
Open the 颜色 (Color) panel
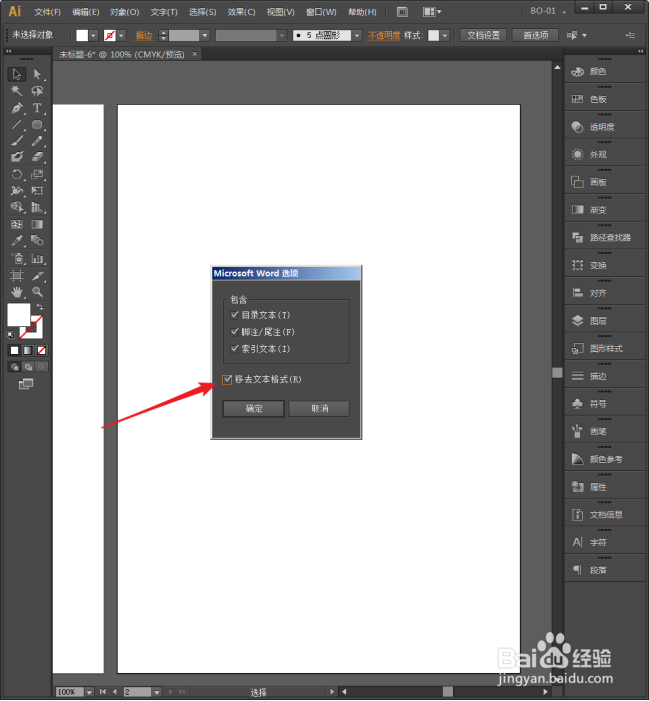pyautogui.click(x=605, y=72)
